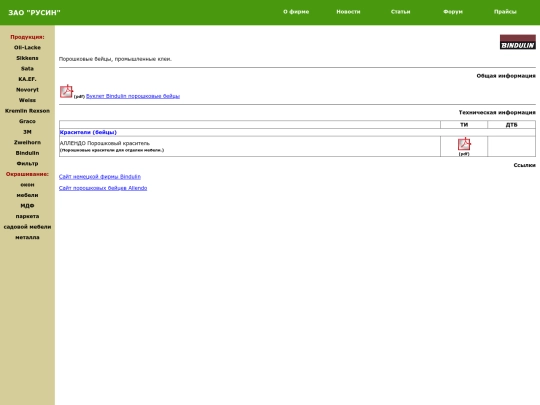Select Zweihorn in the sidebar
This screenshot has width=540, height=405.
click(x=27, y=143)
